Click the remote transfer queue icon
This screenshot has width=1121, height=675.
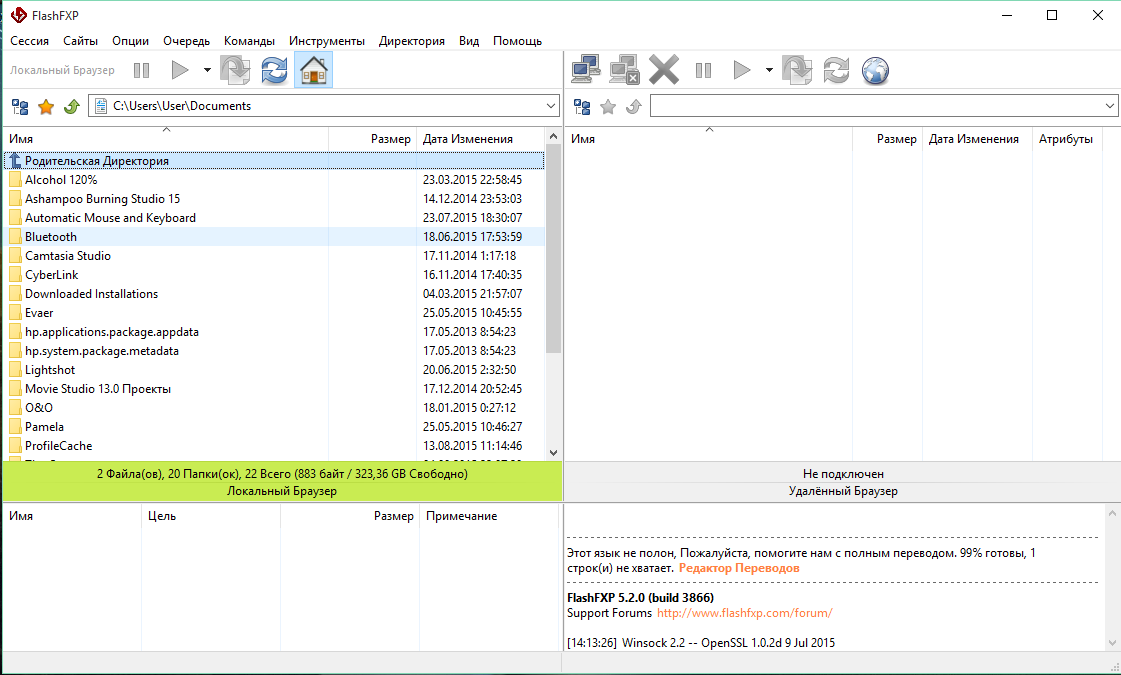point(797,70)
